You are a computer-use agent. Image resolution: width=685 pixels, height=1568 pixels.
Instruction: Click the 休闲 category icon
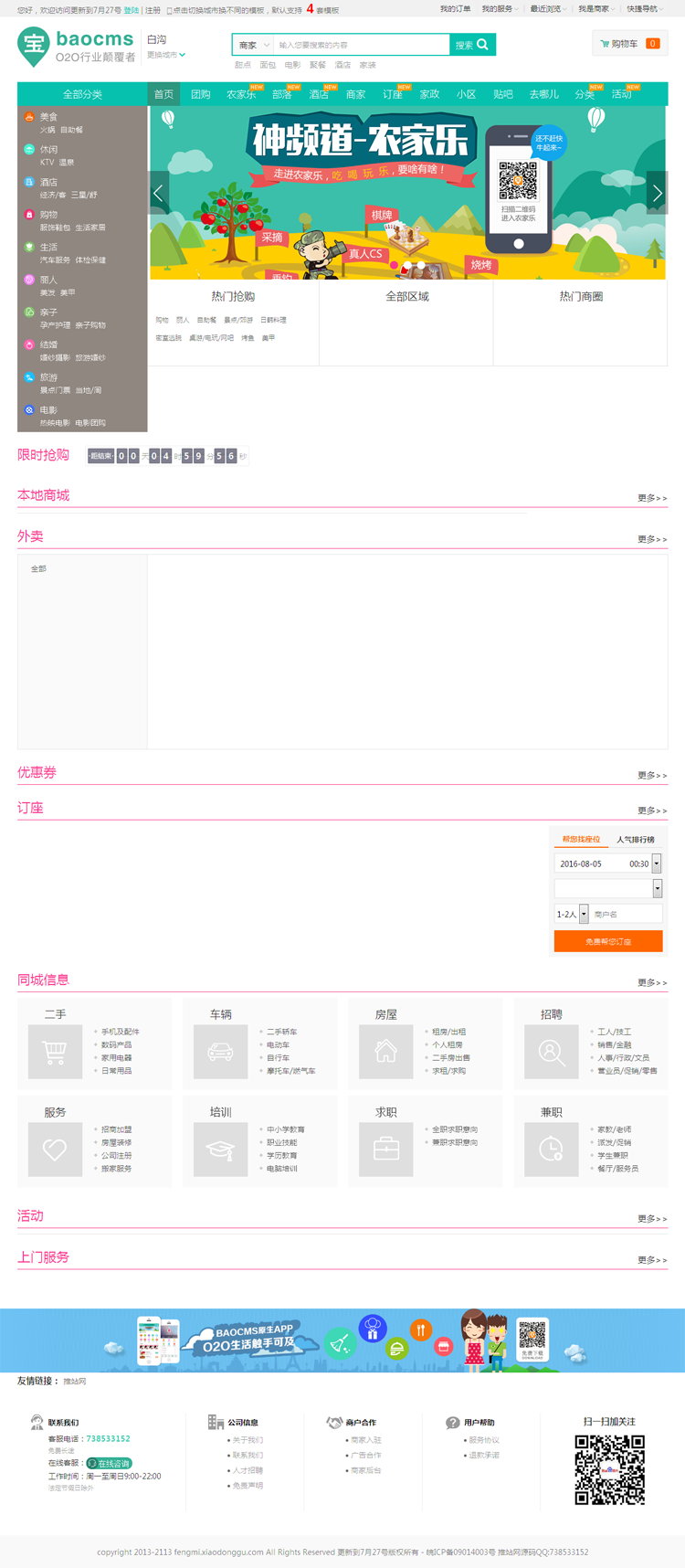tap(29, 149)
